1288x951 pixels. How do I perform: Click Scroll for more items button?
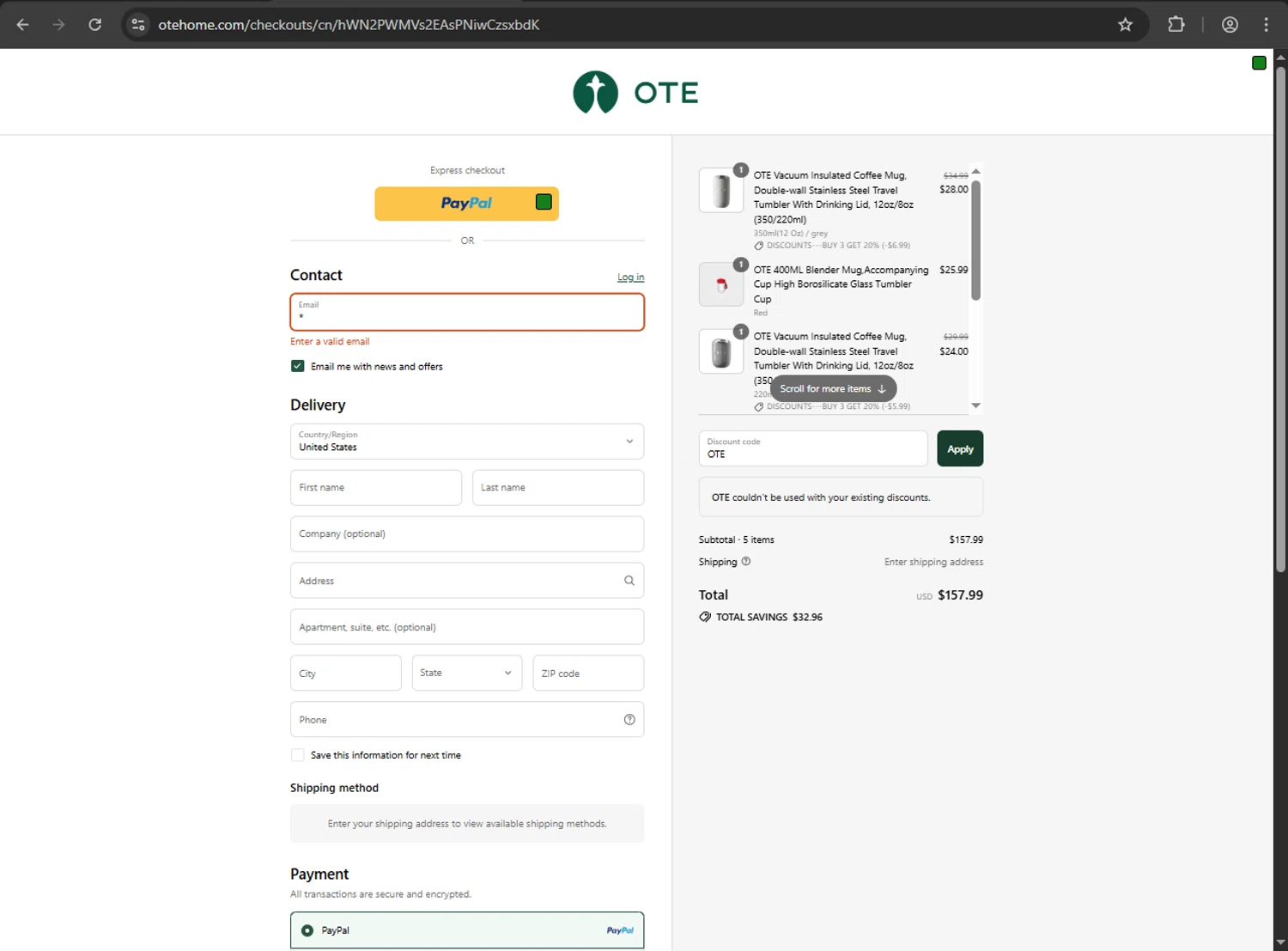[833, 388]
